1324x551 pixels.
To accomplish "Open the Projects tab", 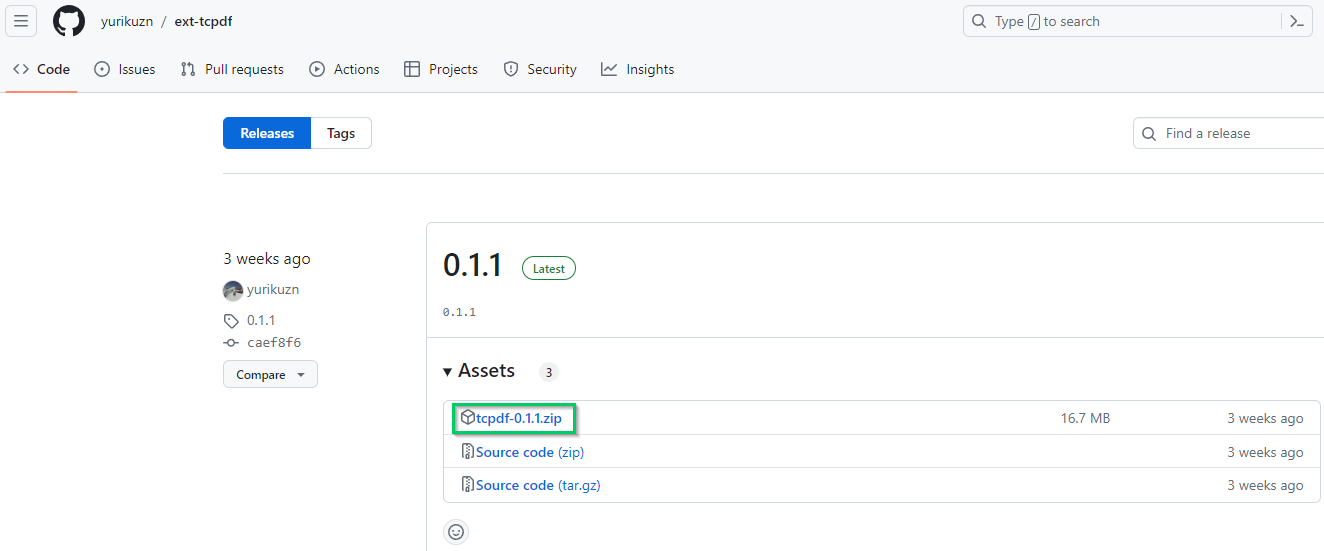I will pyautogui.click(x=441, y=69).
